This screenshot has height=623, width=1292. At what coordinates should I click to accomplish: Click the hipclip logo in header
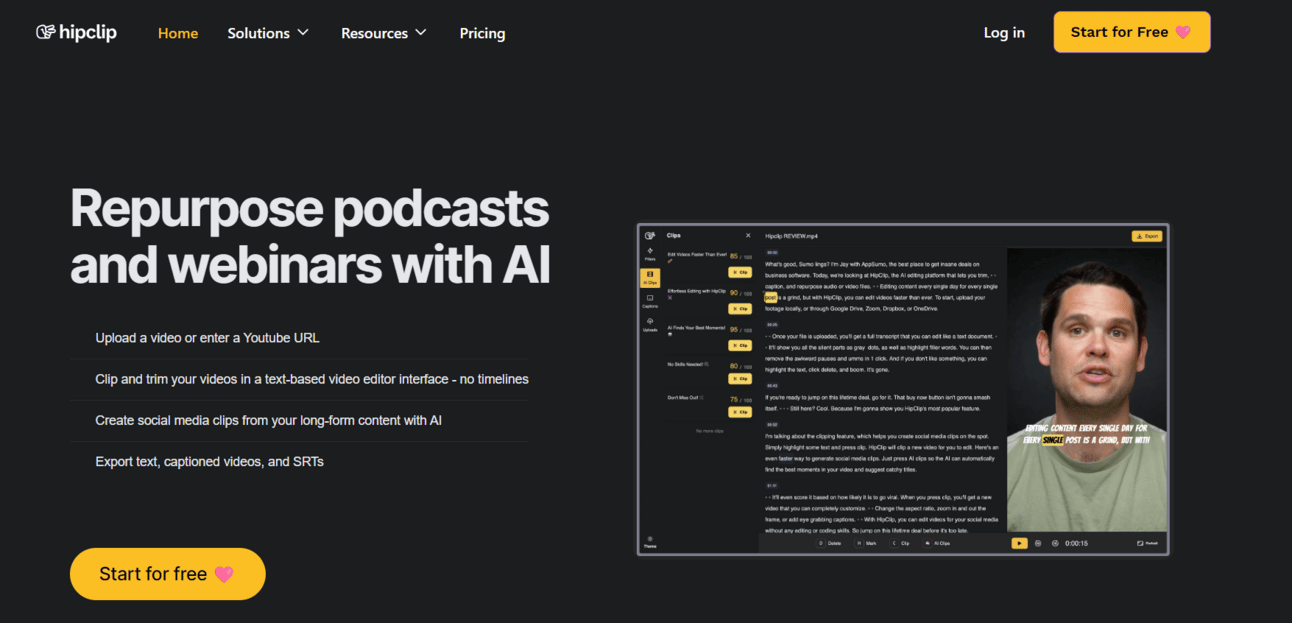(x=77, y=32)
